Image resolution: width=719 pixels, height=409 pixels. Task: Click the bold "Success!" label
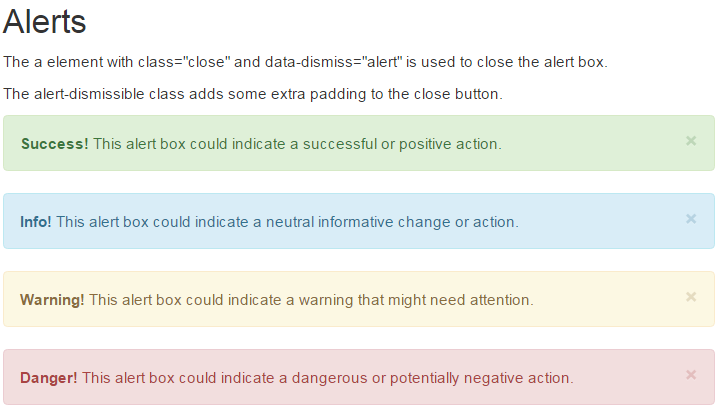[54, 144]
